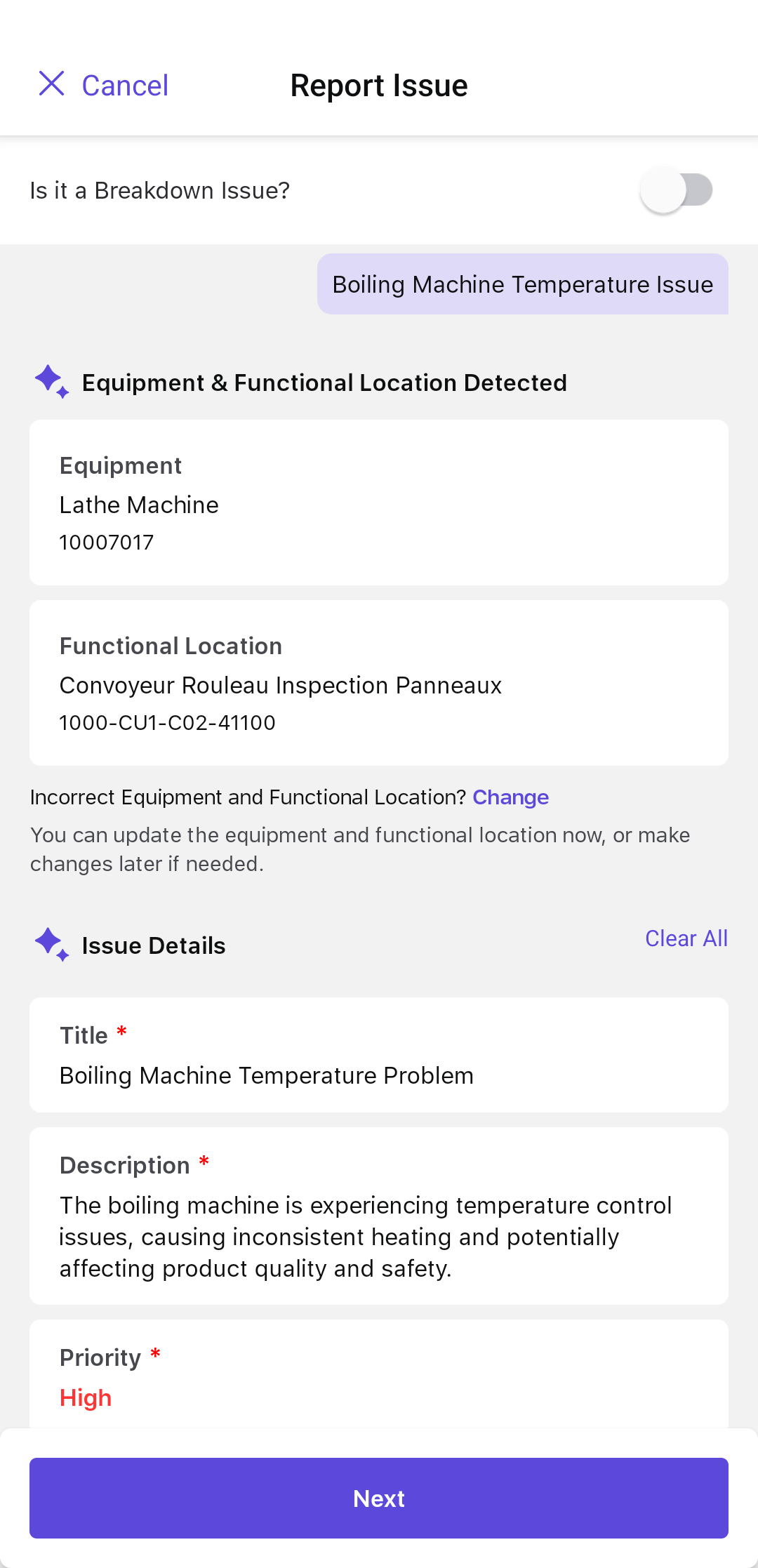Viewport: 758px width, 1568px height.
Task: Click the Report Issue header title
Action: [379, 86]
